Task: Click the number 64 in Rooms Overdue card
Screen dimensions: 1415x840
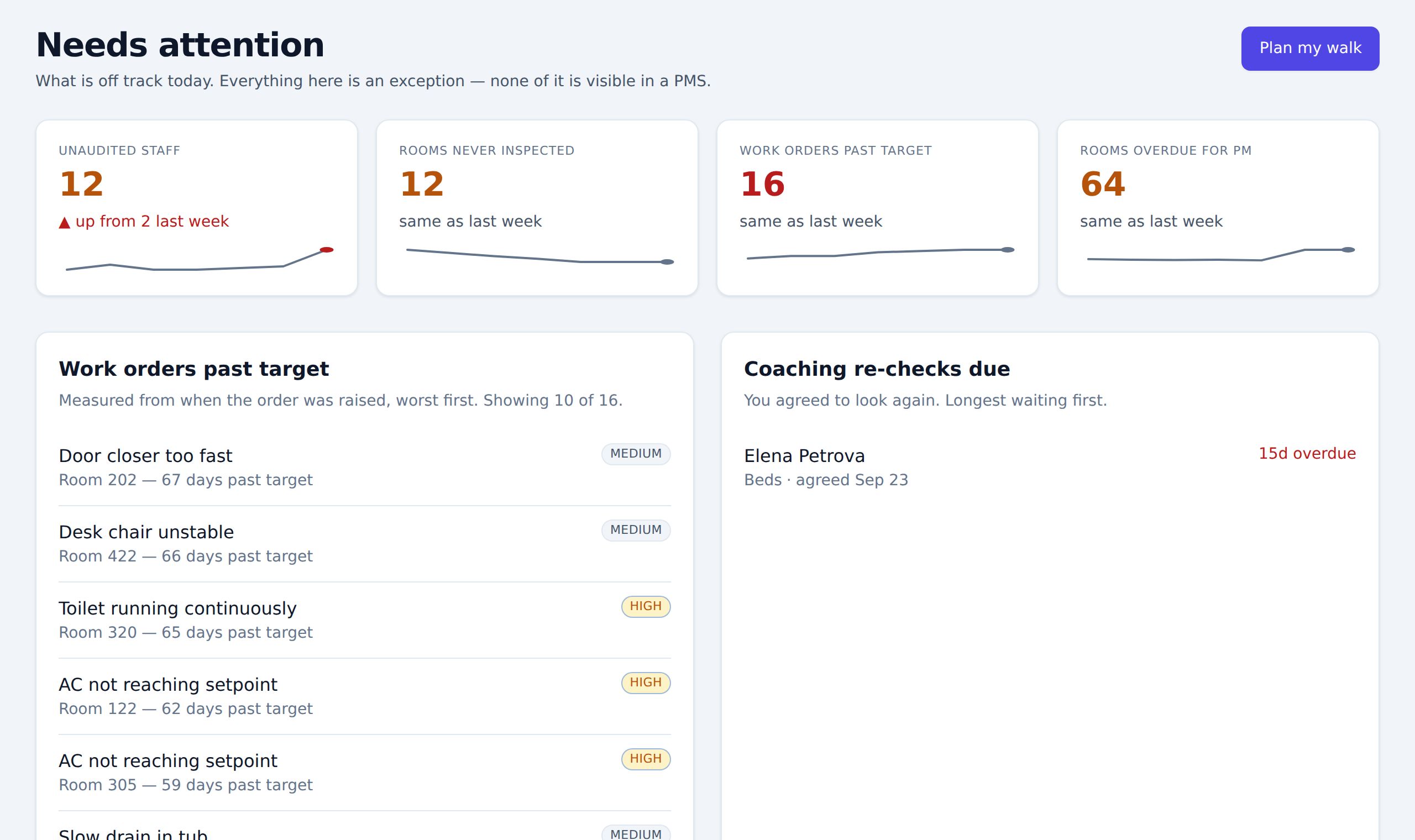Action: pyautogui.click(x=1103, y=184)
